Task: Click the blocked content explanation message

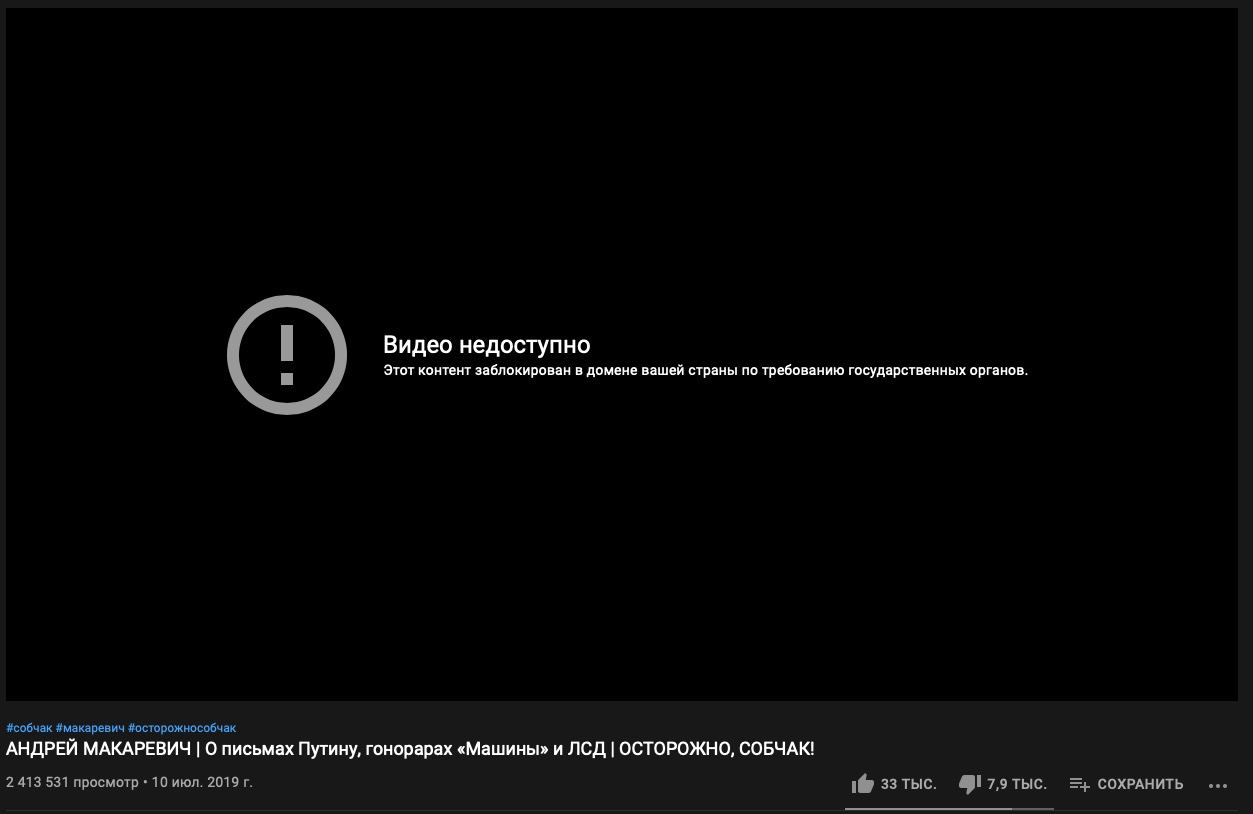Action: pos(705,370)
